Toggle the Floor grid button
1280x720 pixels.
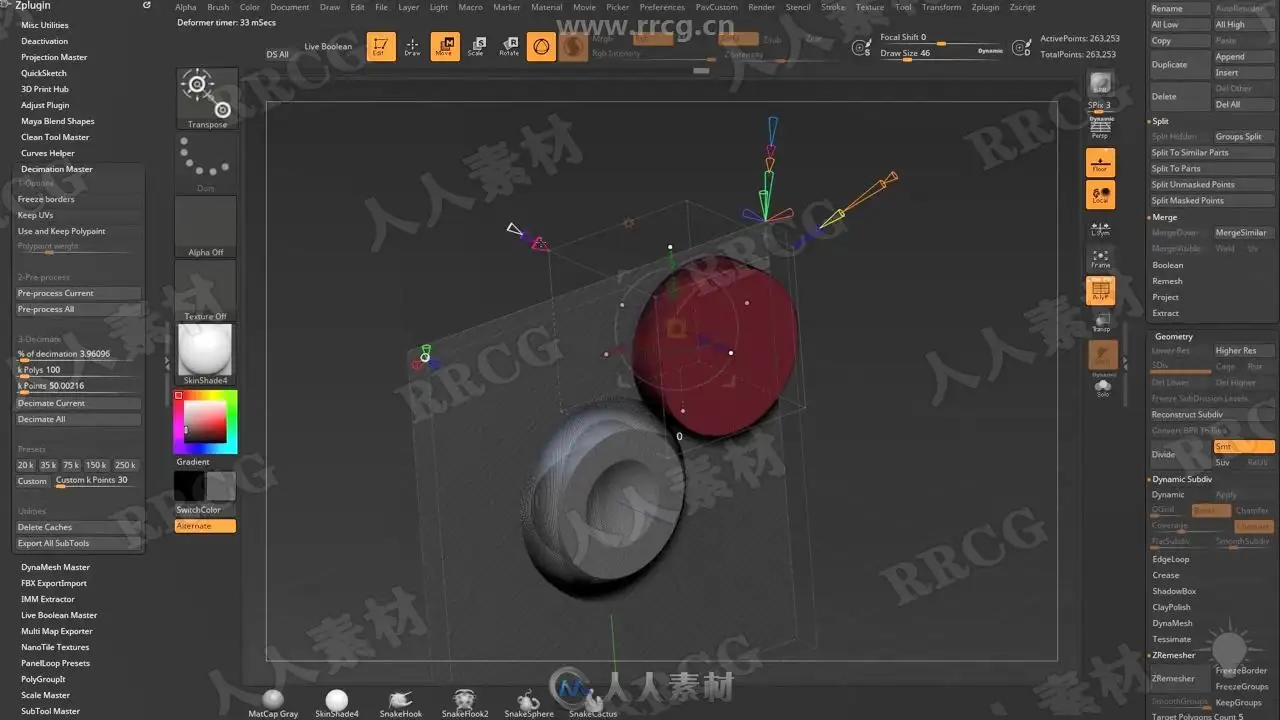click(x=1100, y=163)
